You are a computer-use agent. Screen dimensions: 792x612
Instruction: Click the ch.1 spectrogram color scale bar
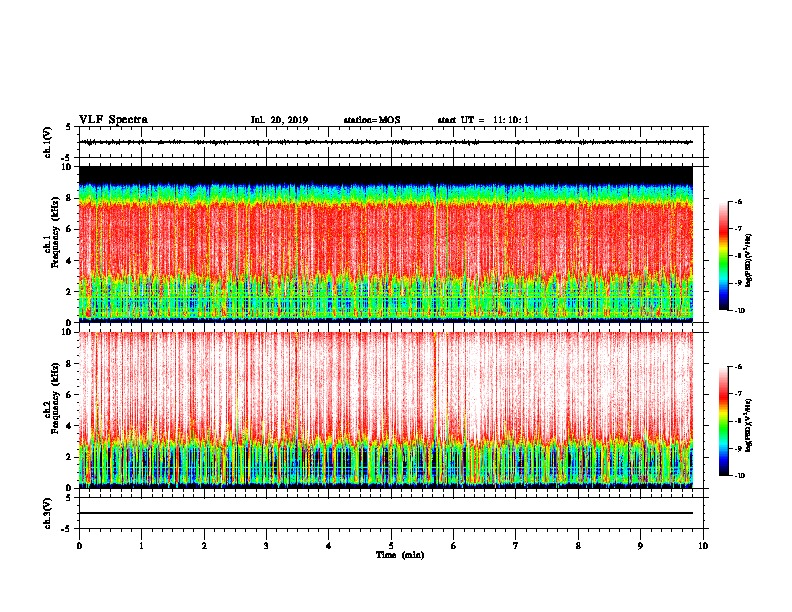724,256
